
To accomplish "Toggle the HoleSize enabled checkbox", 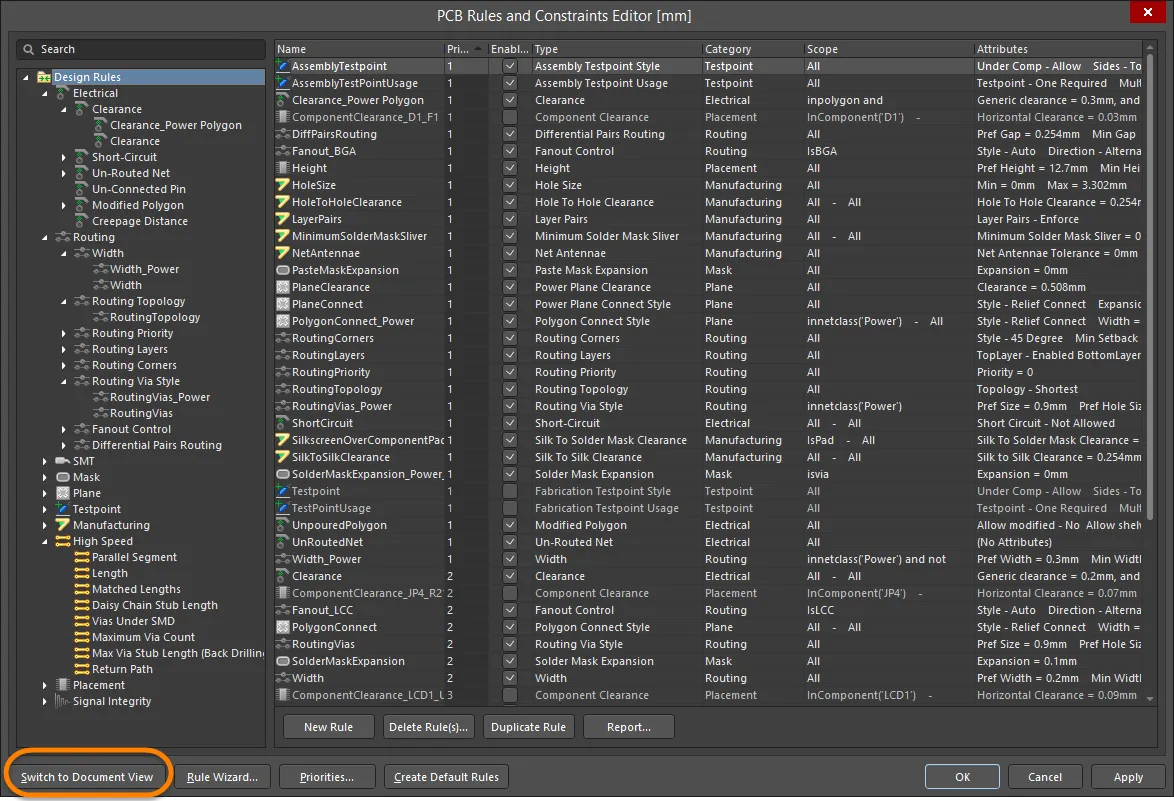I will click(x=510, y=185).
